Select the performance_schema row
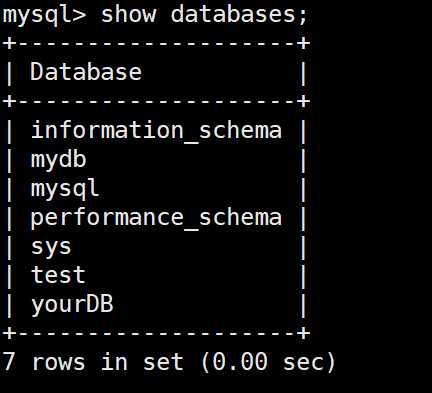Viewport: 432px width, 393px height. tap(156, 218)
